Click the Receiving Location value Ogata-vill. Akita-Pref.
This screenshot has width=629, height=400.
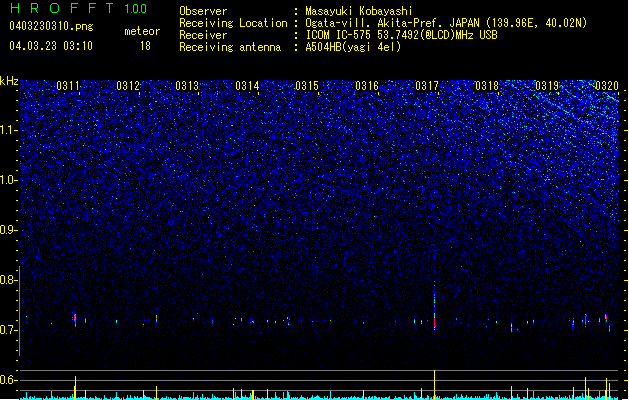392,23
